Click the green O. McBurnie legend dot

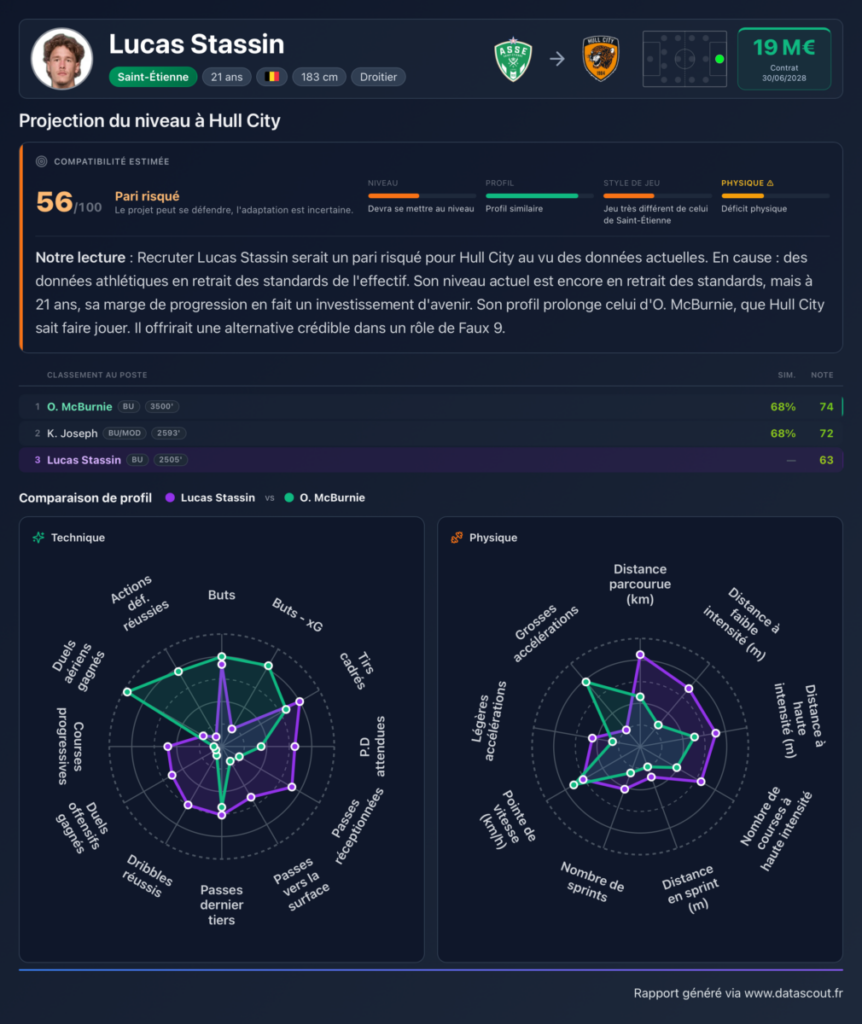[289, 498]
